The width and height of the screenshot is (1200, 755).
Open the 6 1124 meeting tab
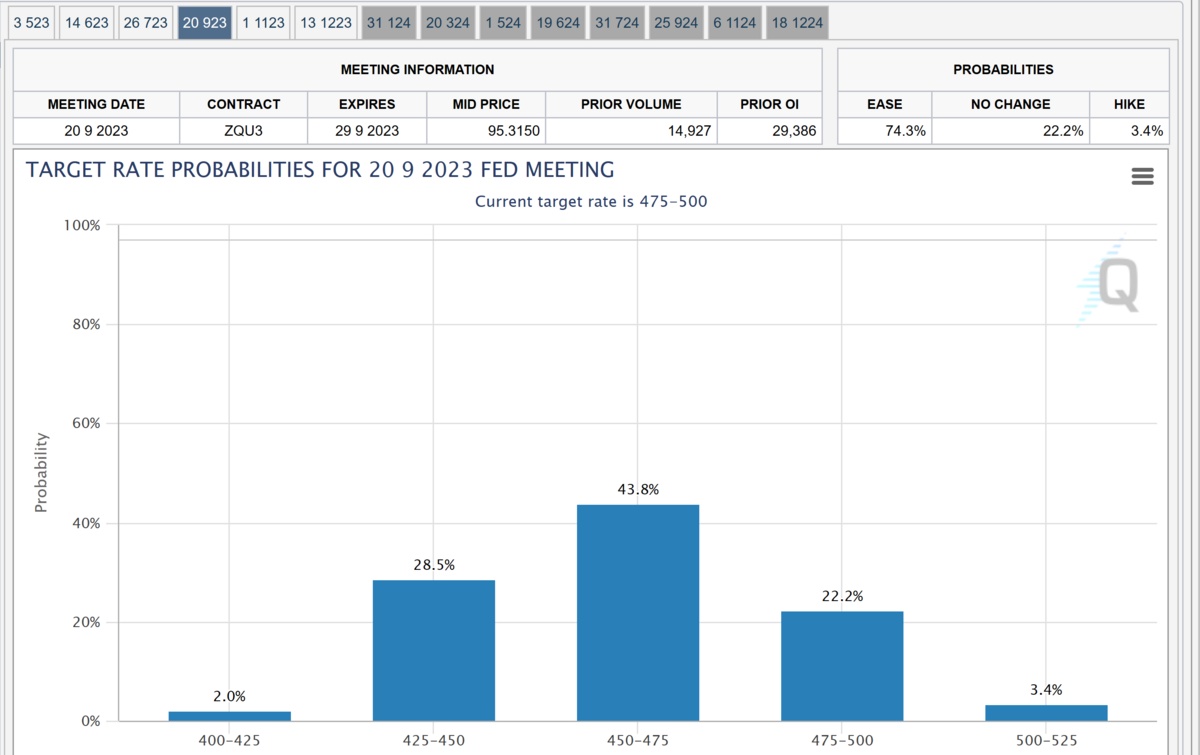[735, 22]
